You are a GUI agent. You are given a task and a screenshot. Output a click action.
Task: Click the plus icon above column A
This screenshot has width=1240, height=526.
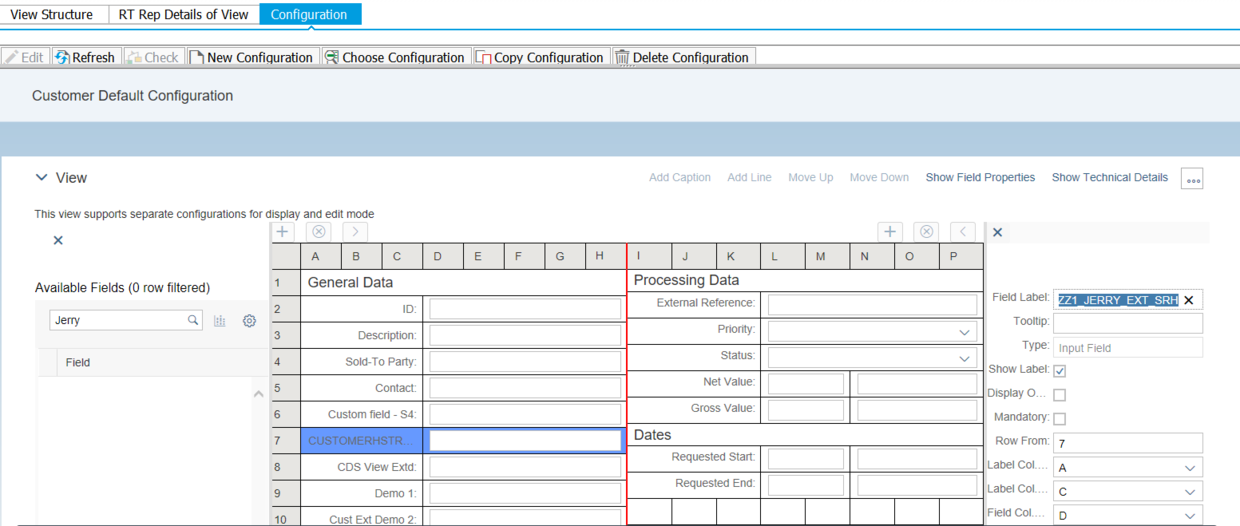pos(283,231)
